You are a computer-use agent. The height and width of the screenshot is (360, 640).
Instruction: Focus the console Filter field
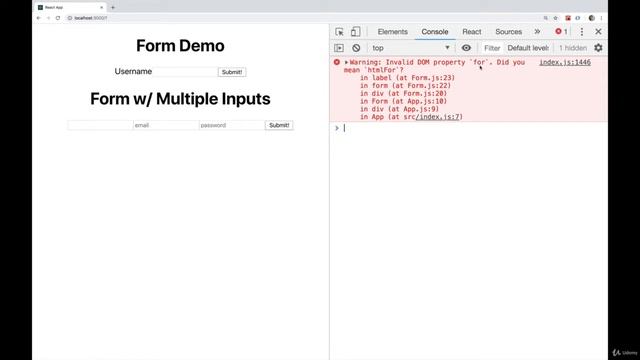(492, 48)
